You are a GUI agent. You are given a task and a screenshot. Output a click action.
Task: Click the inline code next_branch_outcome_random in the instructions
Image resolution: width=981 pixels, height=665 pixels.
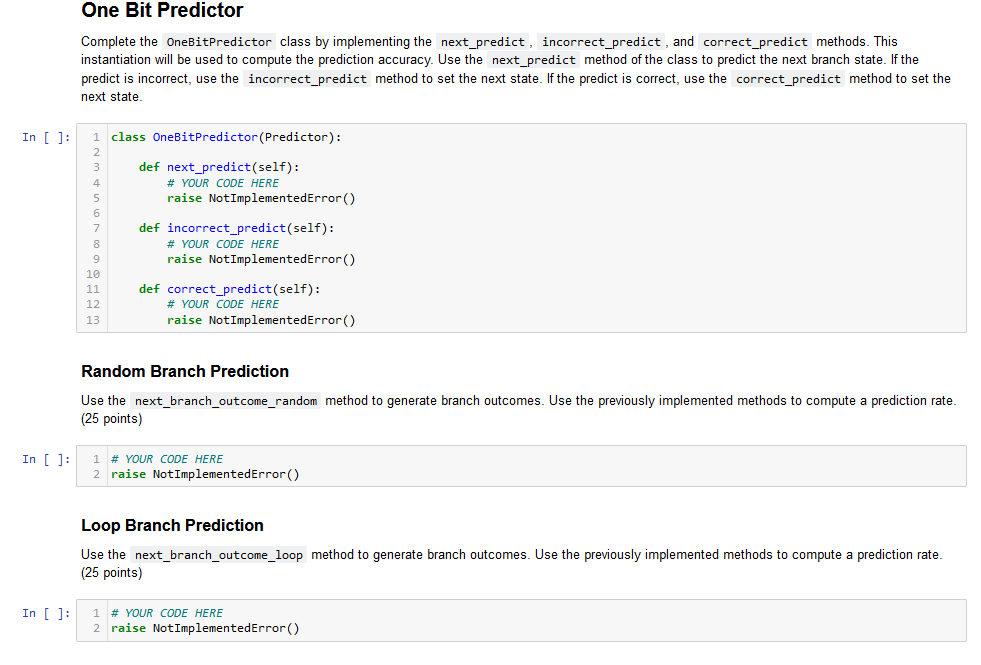226,400
